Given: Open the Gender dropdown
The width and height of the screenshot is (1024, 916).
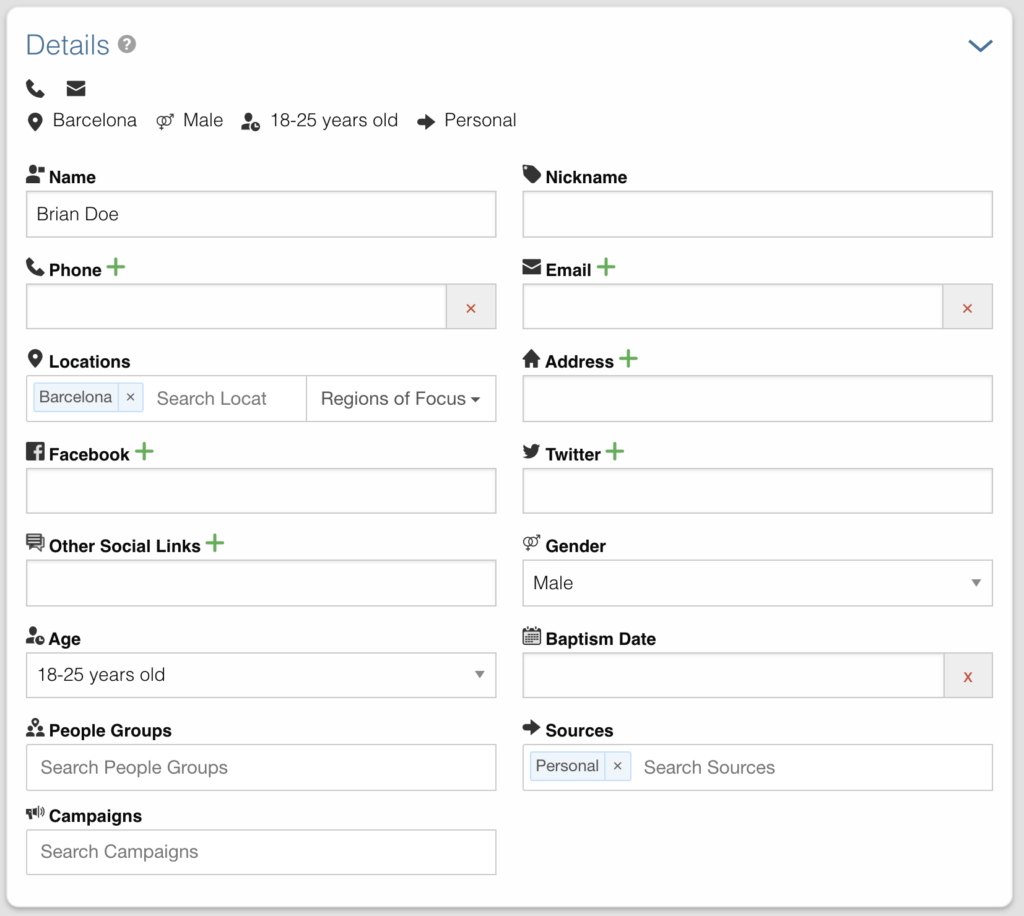Looking at the screenshot, I should [758, 583].
